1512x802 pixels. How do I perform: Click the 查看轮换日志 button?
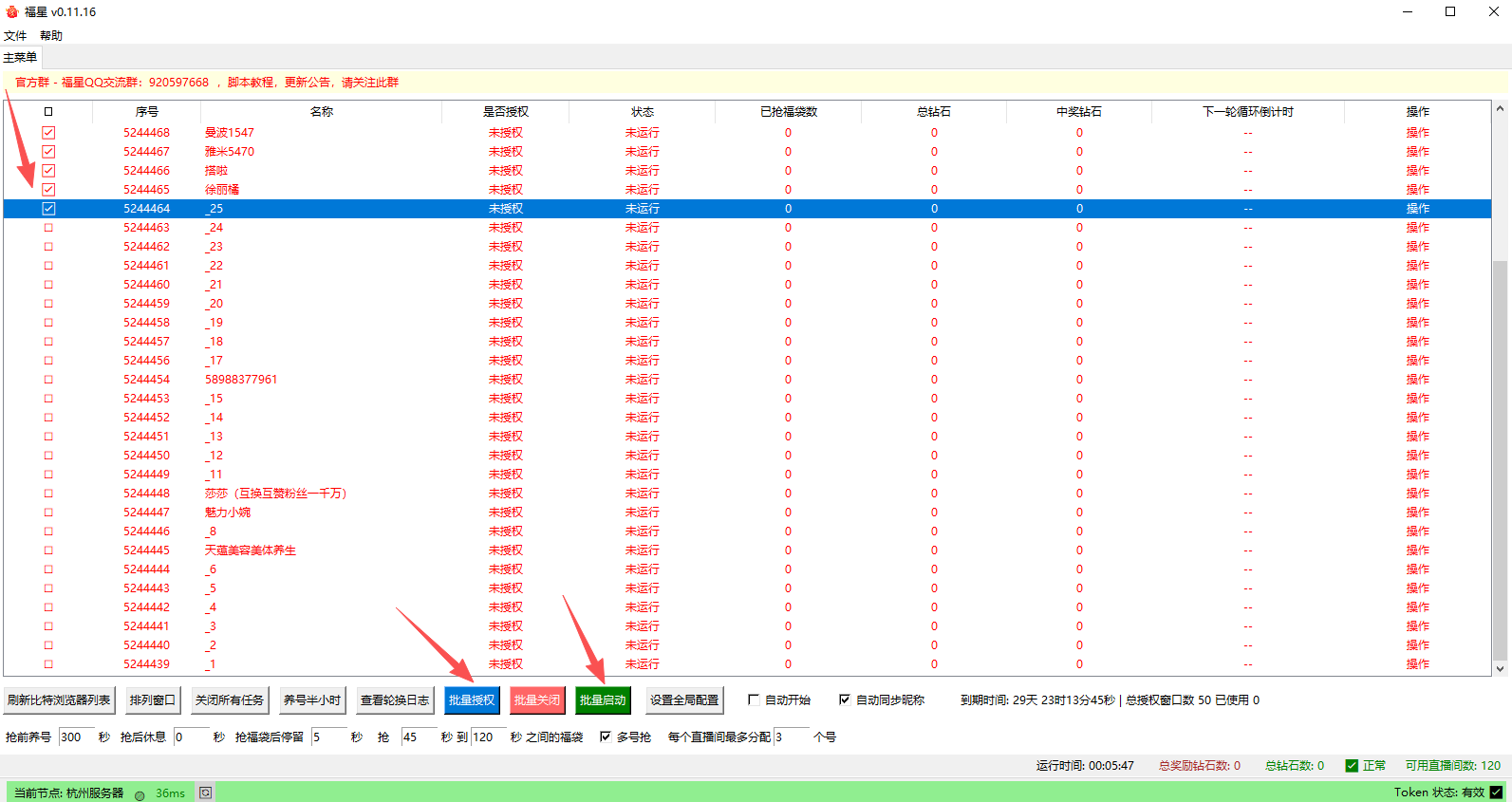[395, 700]
